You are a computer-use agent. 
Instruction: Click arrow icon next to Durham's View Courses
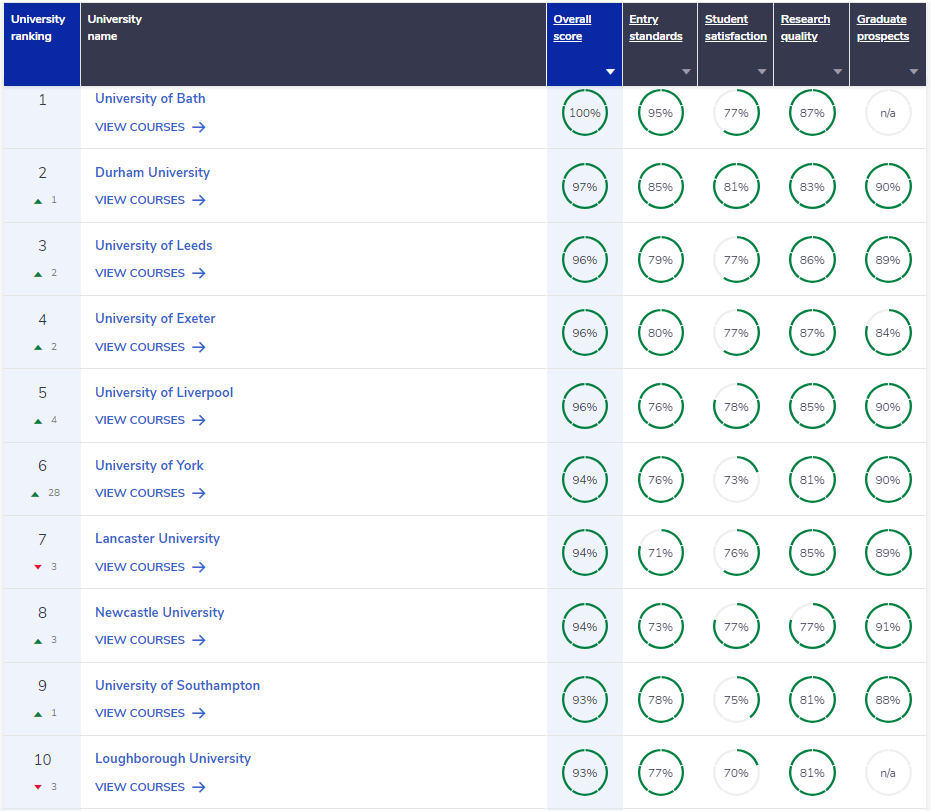pyautogui.click(x=199, y=200)
